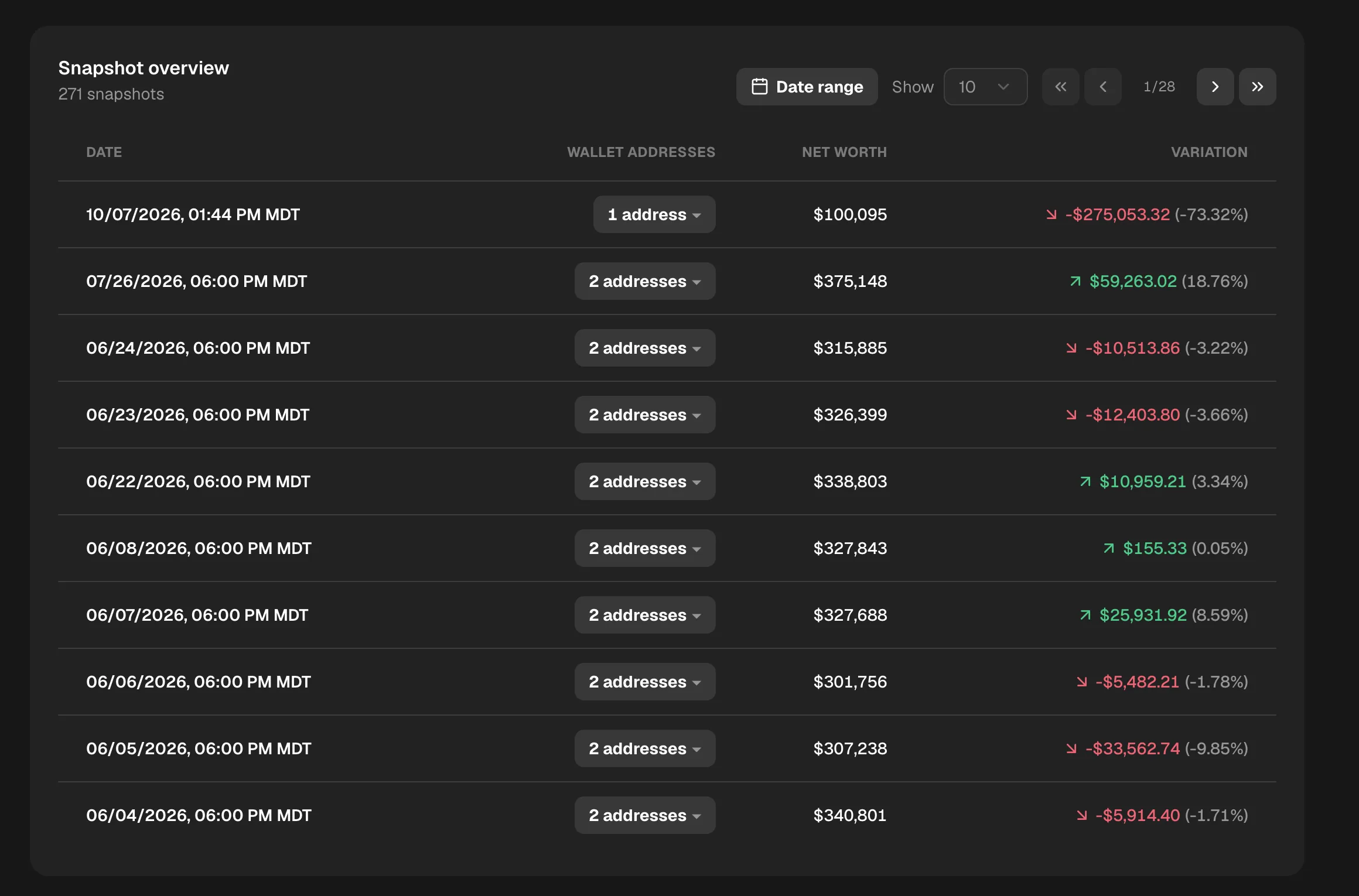This screenshot has height=896, width=1359.
Task: Click the $327,688 net worth value
Action: tap(850, 615)
